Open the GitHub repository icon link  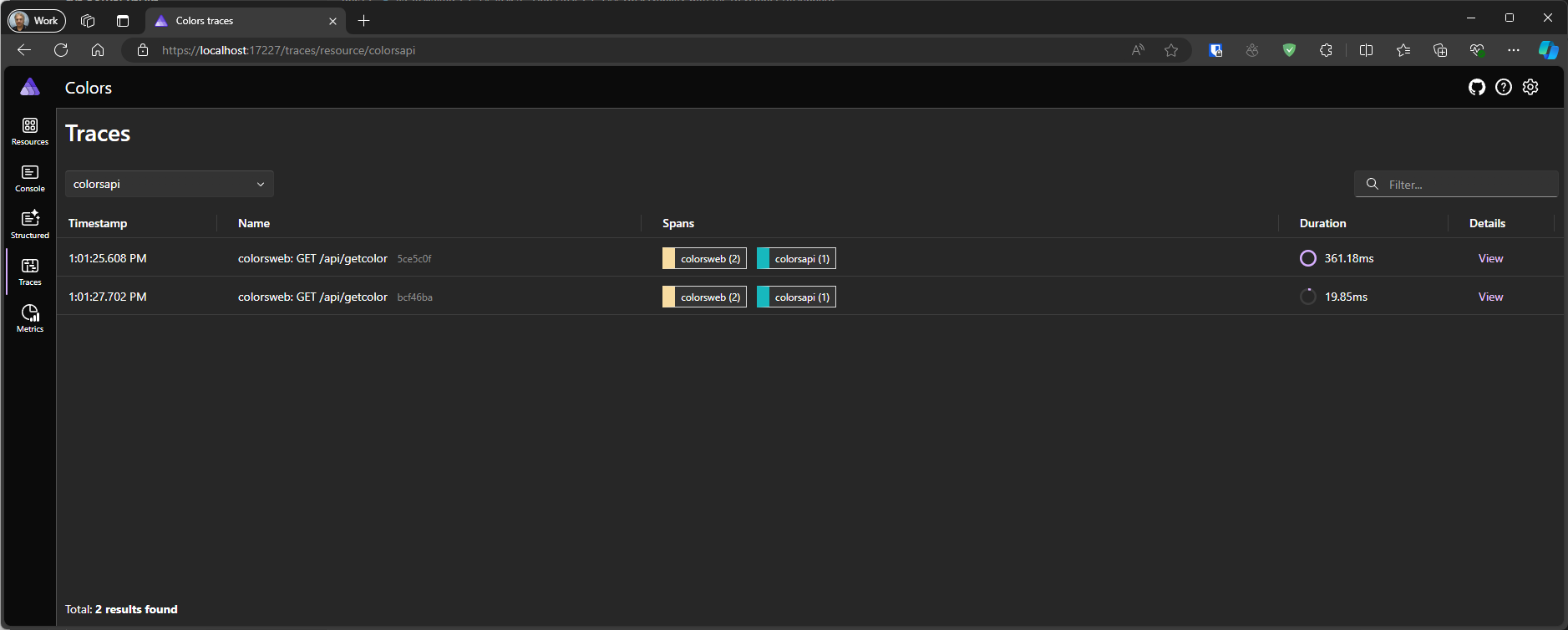click(1476, 87)
